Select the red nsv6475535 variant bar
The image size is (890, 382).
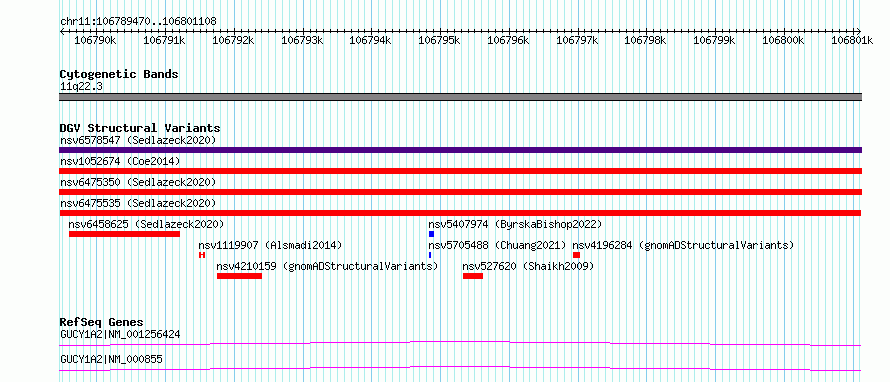(x=460, y=213)
